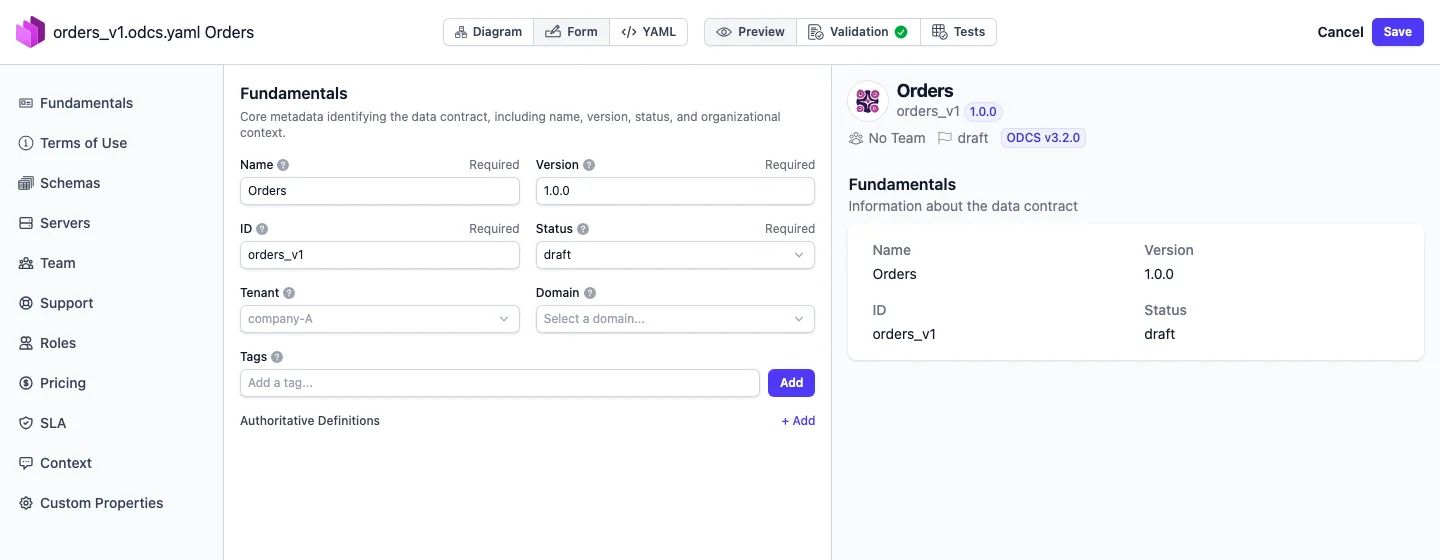Open the Tests panel tab
Viewport: 1440px width, 560px height.
tap(958, 32)
